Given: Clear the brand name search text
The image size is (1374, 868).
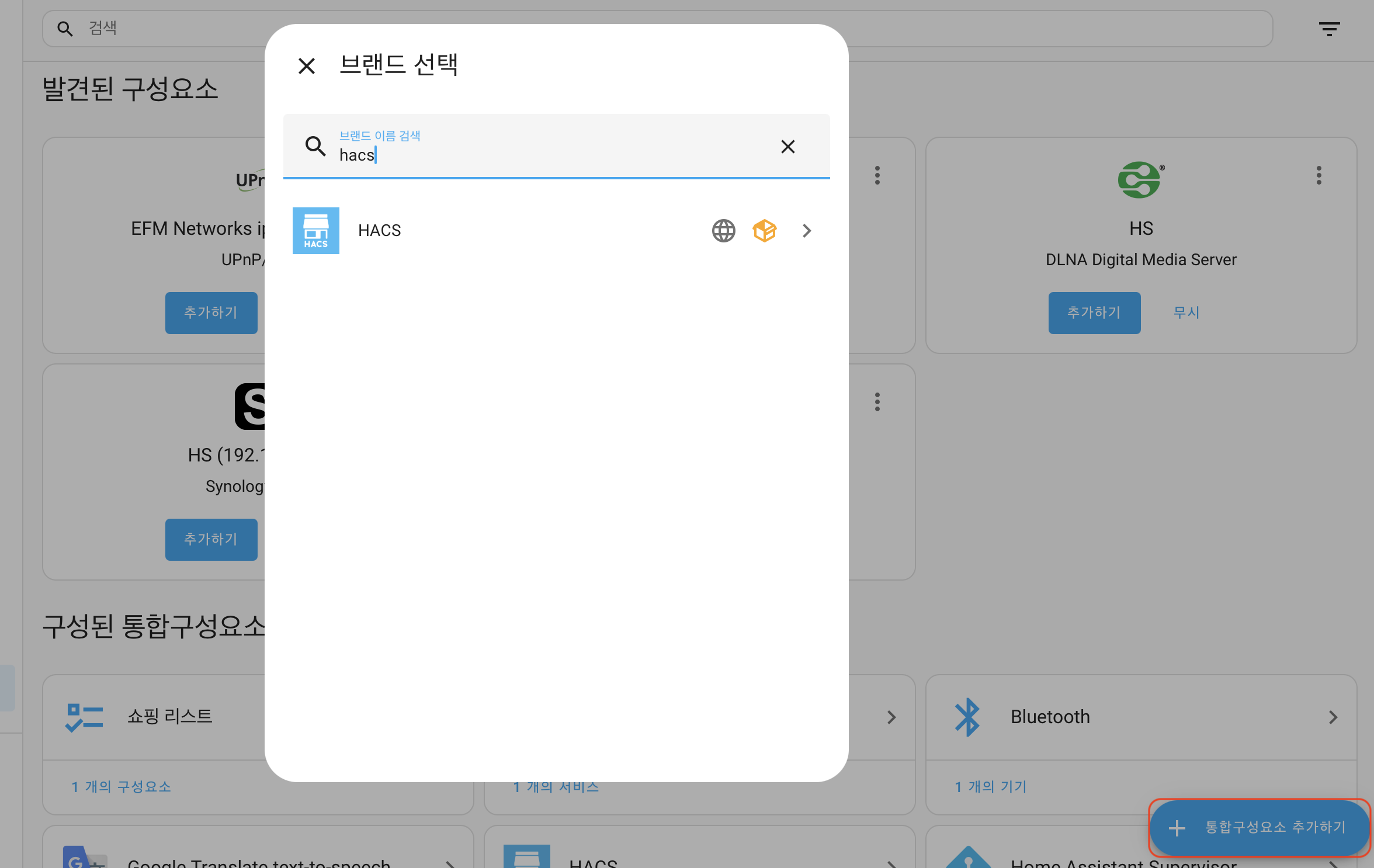Looking at the screenshot, I should coord(787,147).
